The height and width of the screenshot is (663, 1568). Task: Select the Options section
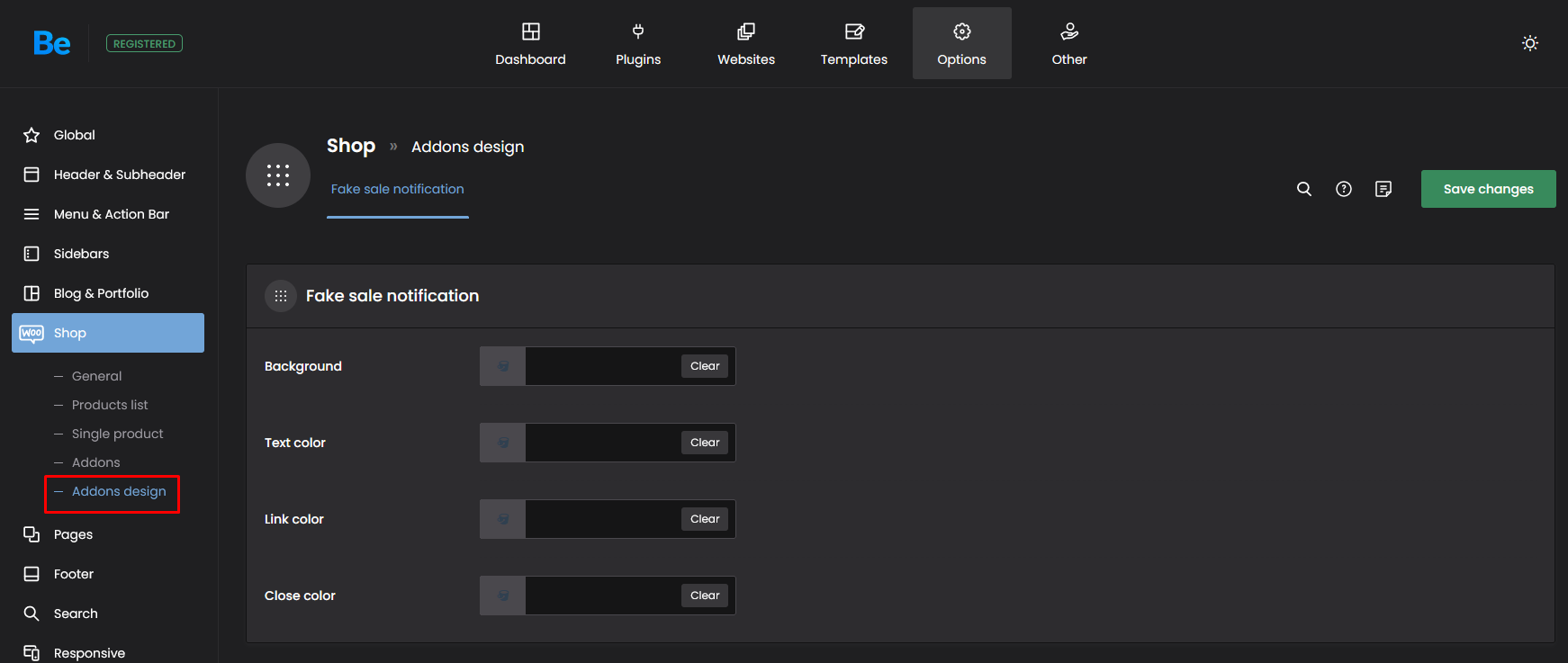tap(962, 43)
